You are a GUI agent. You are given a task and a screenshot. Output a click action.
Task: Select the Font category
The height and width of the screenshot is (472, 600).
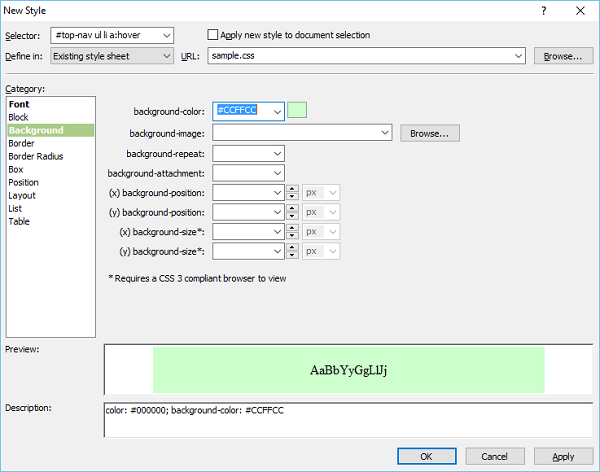point(19,104)
